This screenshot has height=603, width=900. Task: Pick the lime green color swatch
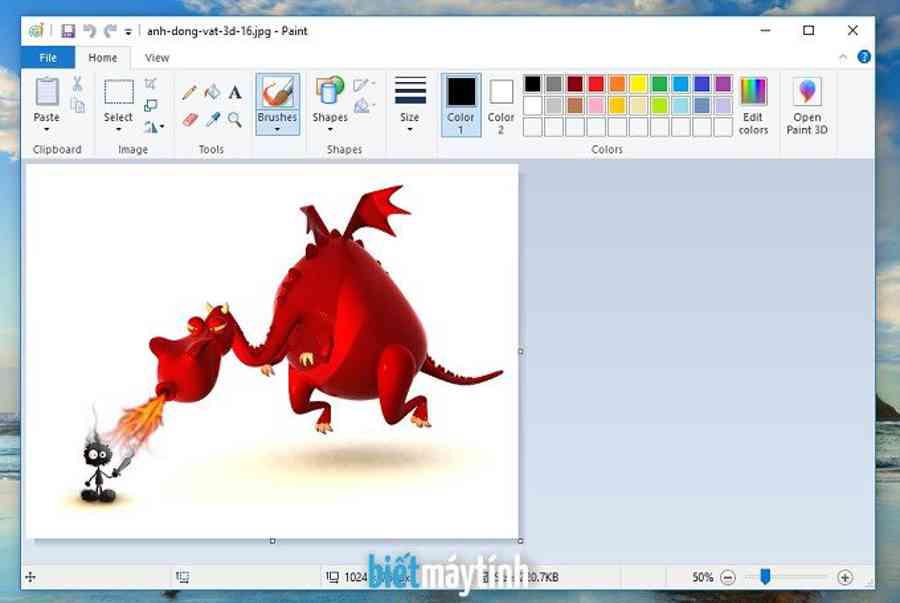point(660,106)
